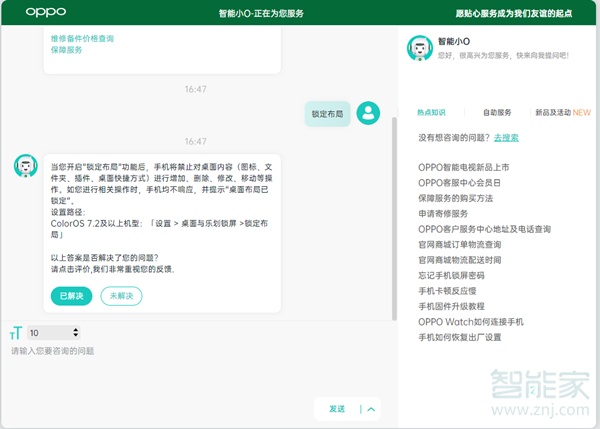This screenshot has height=429, width=600.
Task: Mark answer as 已解决
Action: [x=71, y=296]
